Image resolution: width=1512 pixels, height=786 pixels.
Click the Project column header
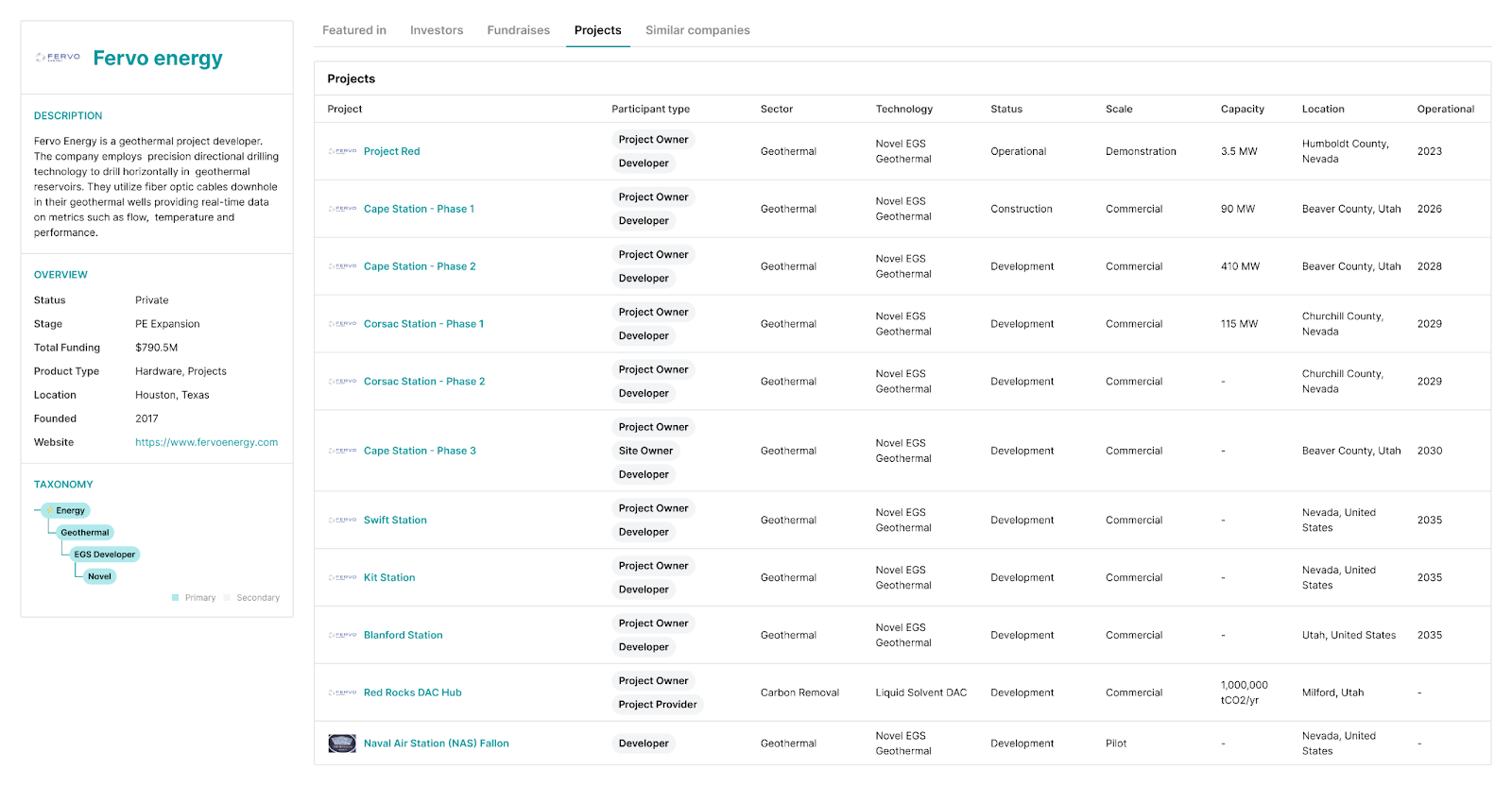[345, 110]
